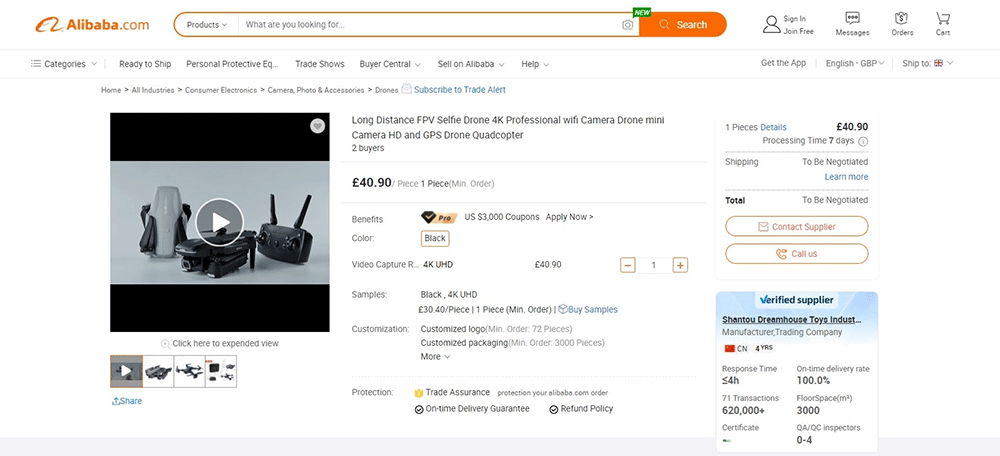
Task: Open the Categories menu
Action: (64, 64)
